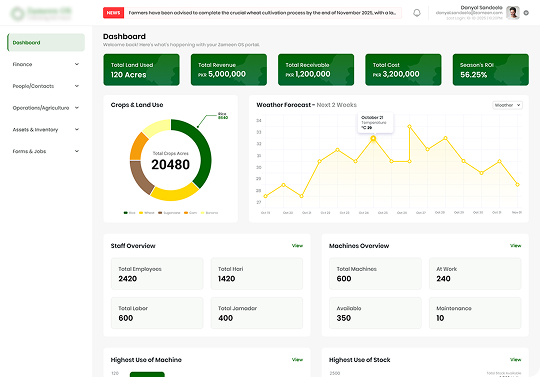Expand the Assets & Inventory chevron
This screenshot has height=377, width=540.
pos(77,129)
